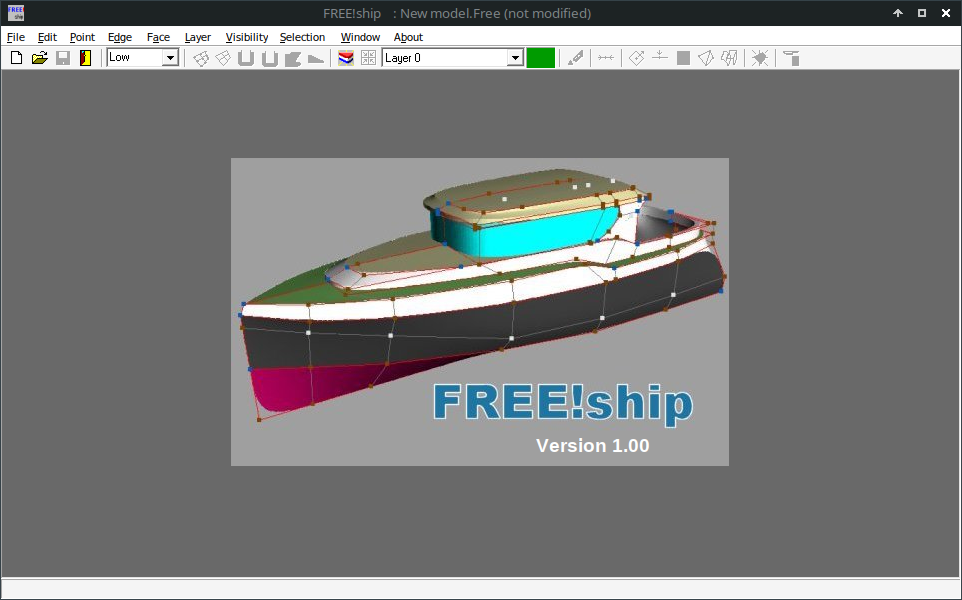Open the Visibility menu
Image resolution: width=962 pixels, height=600 pixels.
pos(247,37)
